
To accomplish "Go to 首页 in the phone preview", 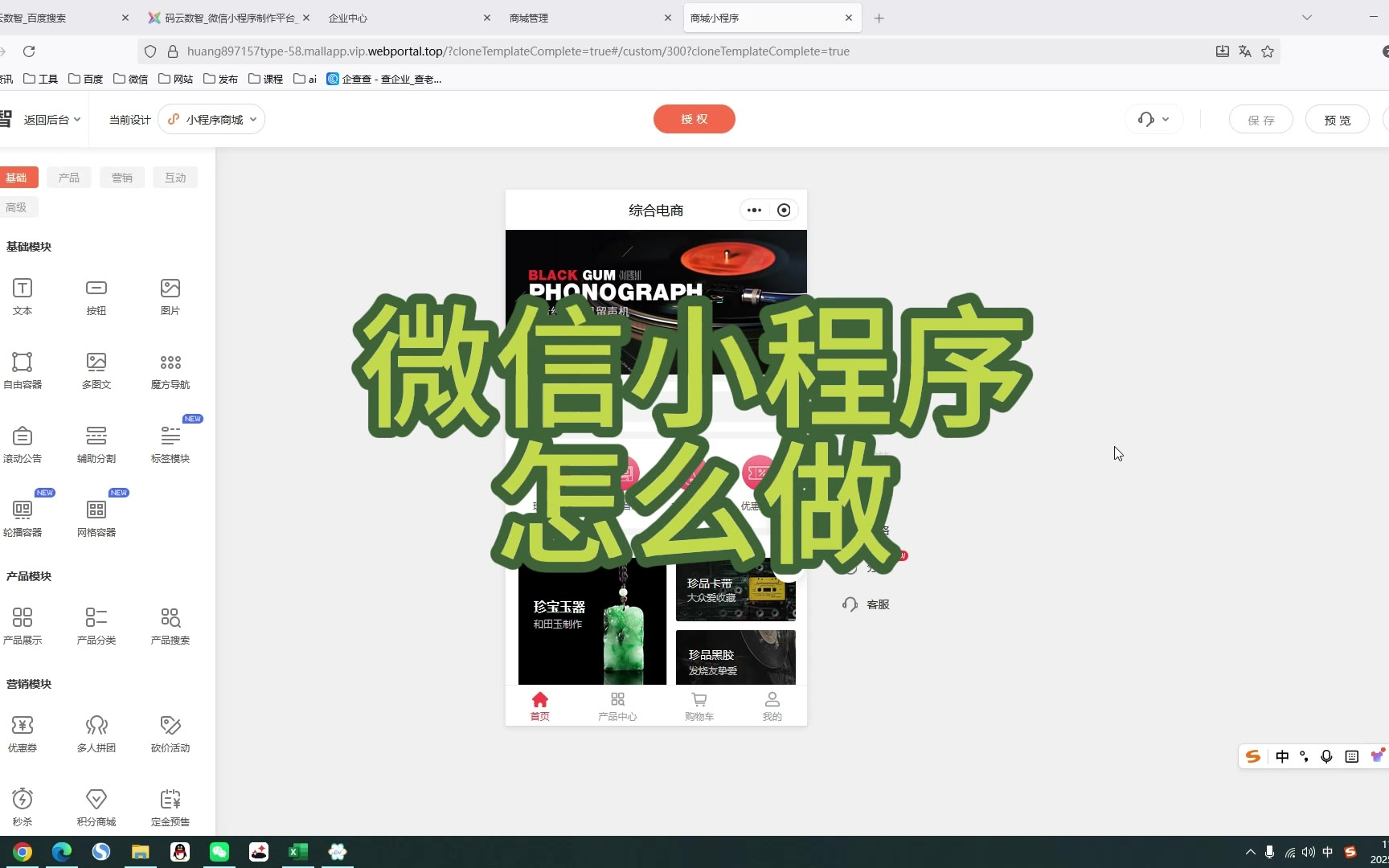I will [x=540, y=706].
